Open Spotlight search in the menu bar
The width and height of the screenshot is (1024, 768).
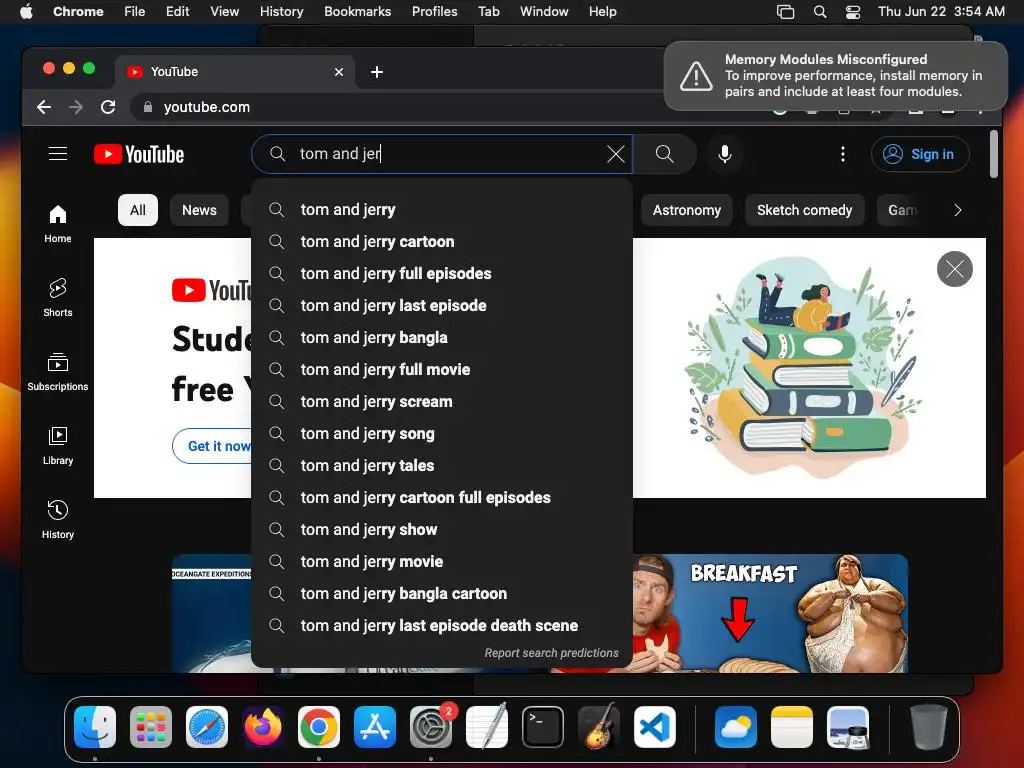820,12
